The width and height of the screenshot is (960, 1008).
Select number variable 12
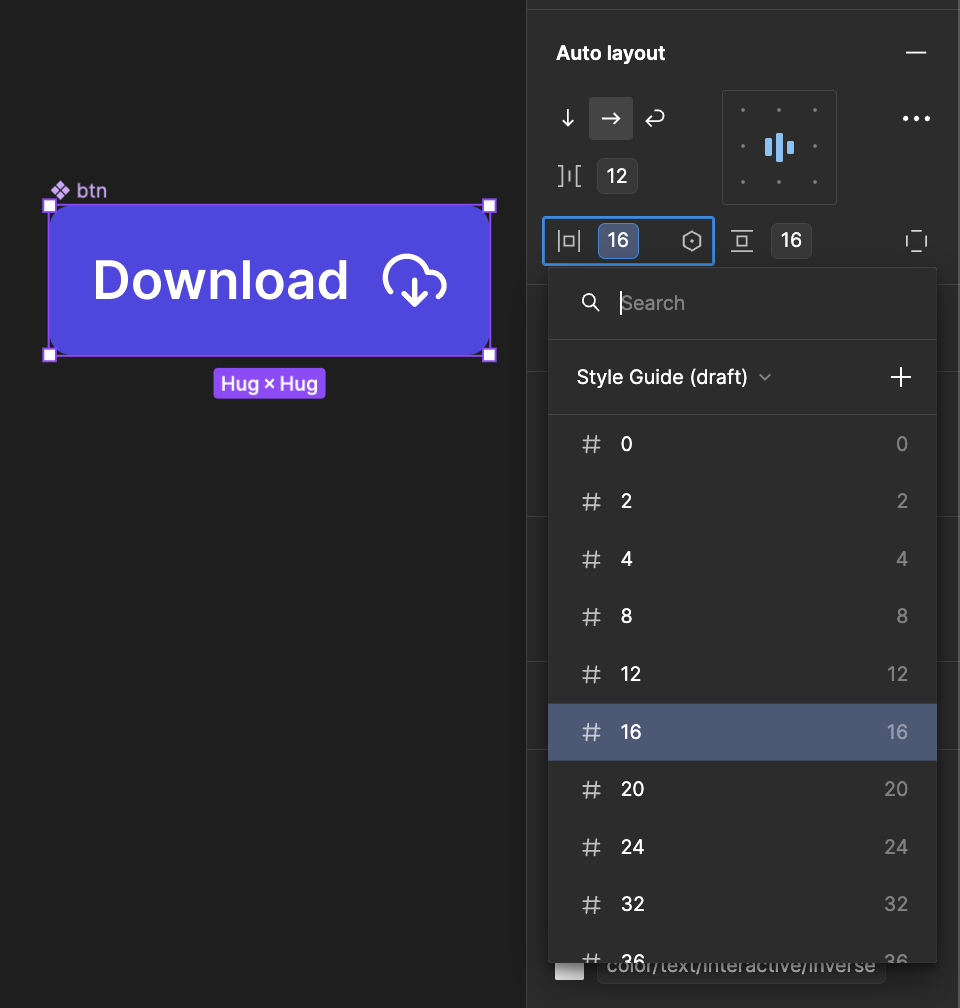[x=742, y=674]
